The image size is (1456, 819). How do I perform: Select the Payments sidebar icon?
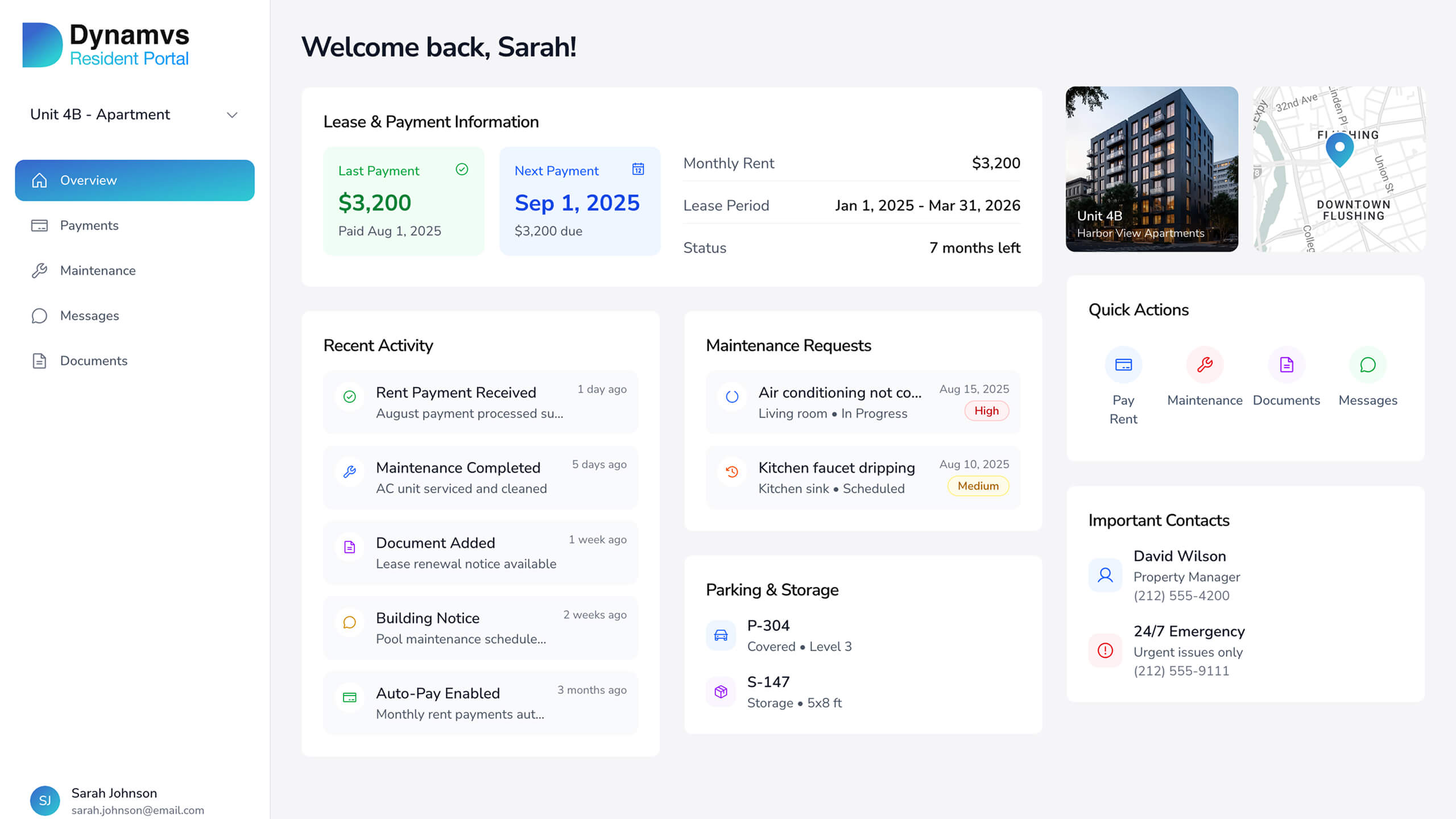click(40, 225)
